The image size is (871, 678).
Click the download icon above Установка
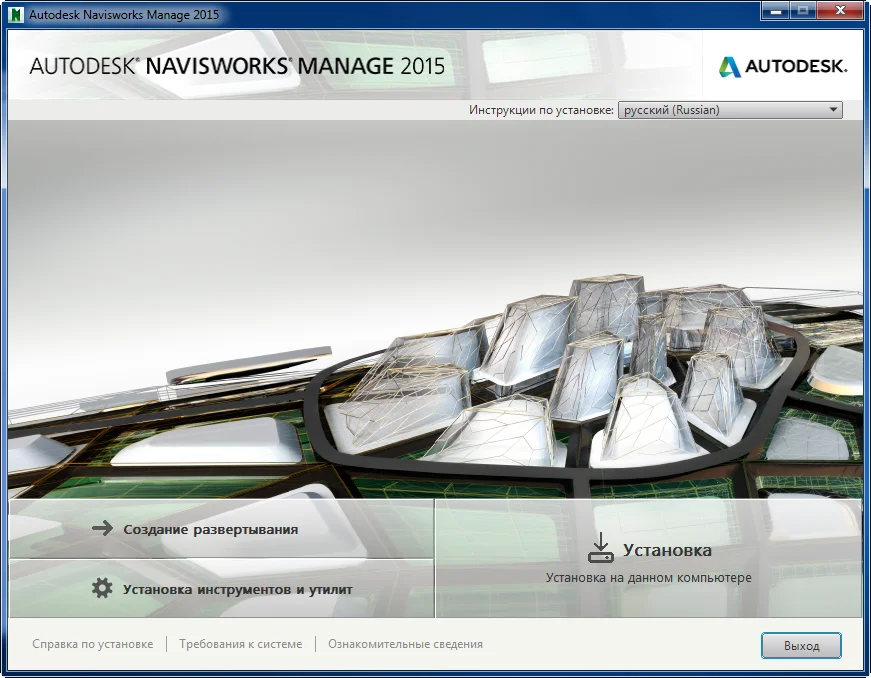(x=600, y=548)
